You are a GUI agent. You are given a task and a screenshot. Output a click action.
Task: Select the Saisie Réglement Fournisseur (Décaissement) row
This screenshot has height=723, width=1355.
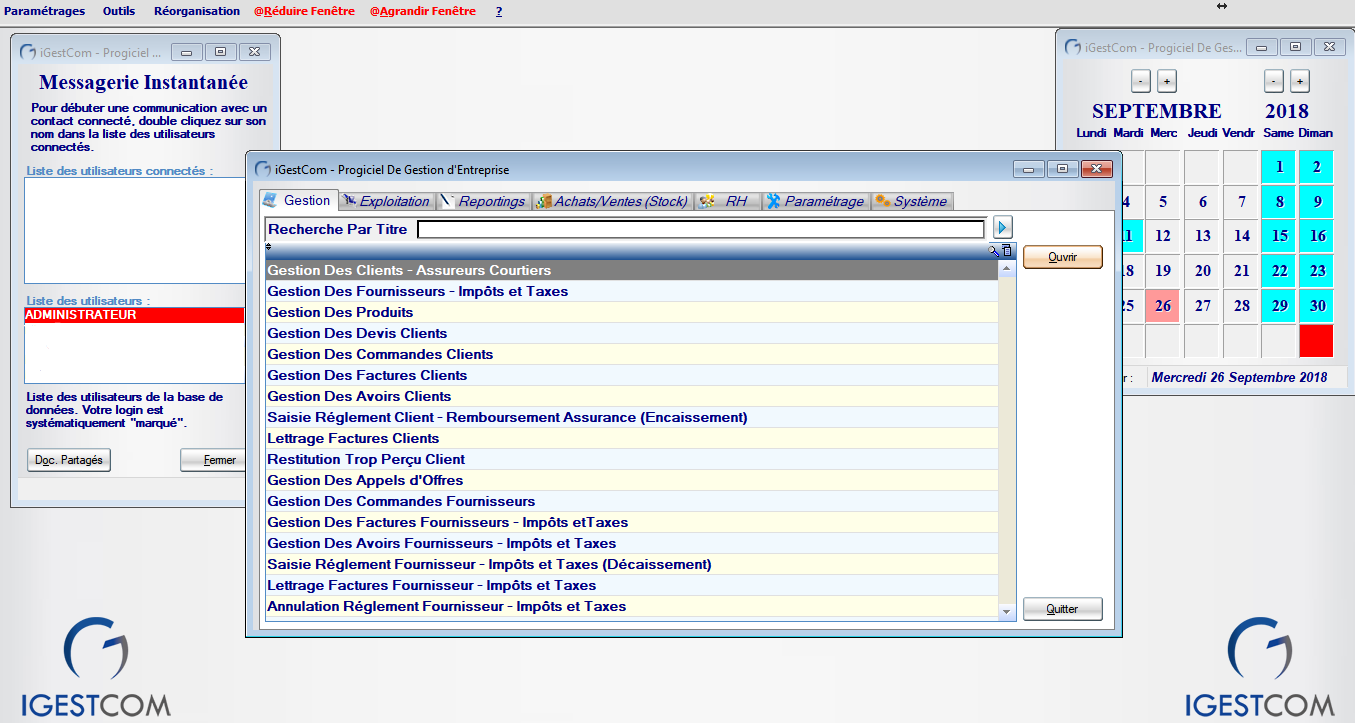click(631, 564)
